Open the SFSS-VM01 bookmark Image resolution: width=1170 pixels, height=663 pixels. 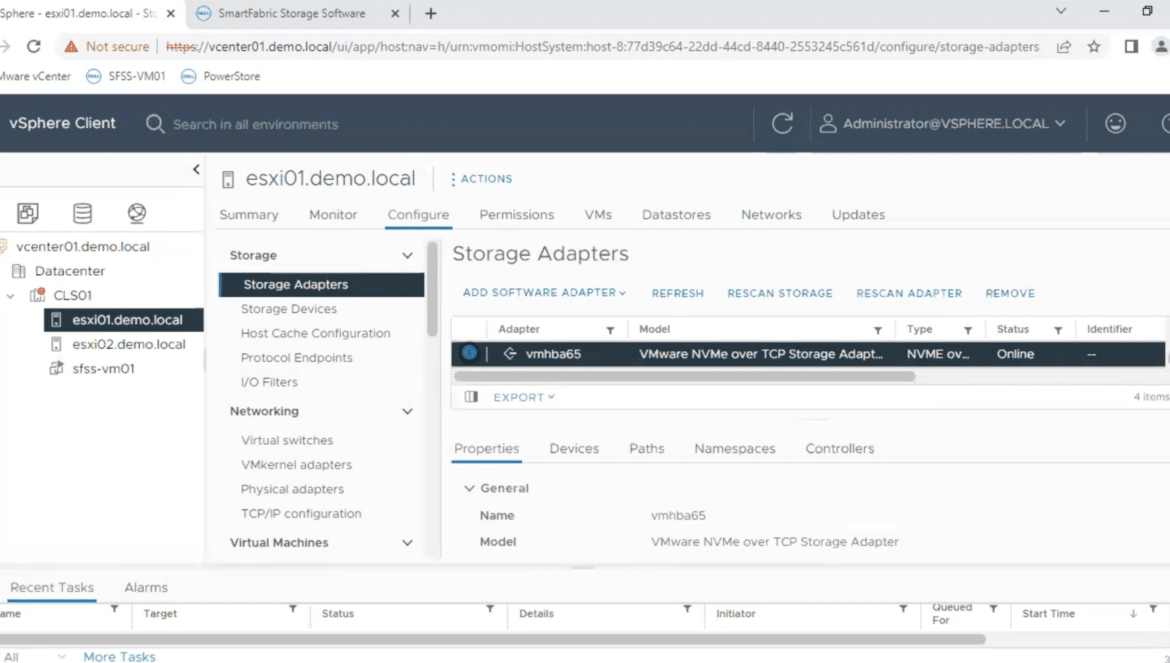click(125, 76)
